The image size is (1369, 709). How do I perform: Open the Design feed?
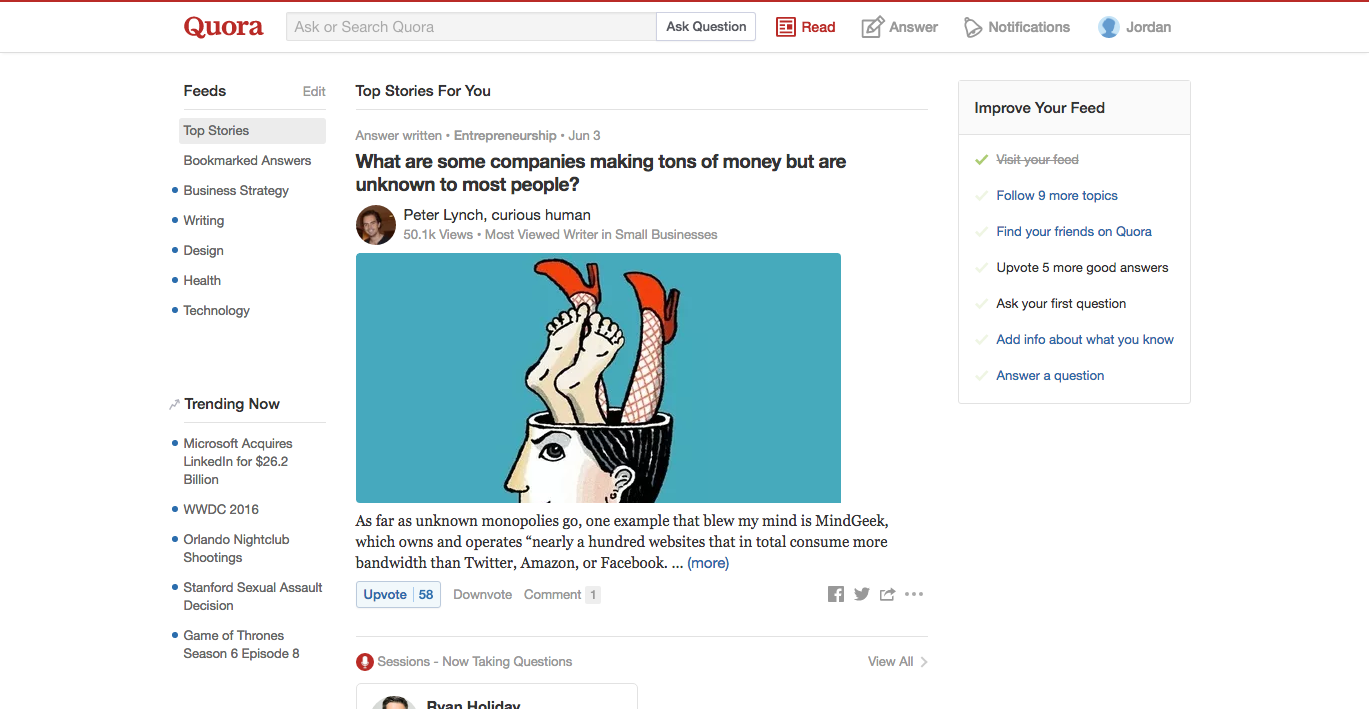(x=203, y=251)
